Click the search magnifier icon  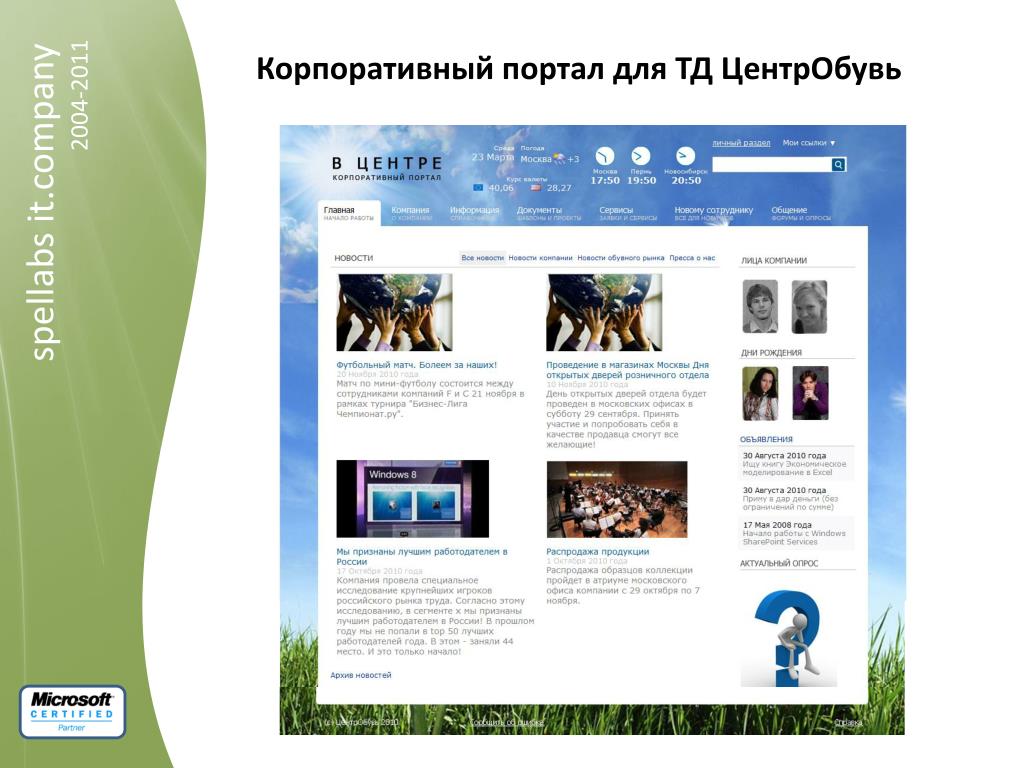click(839, 165)
